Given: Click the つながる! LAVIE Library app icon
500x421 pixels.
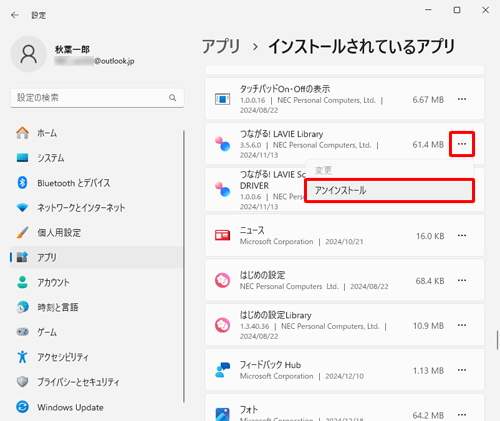Looking at the screenshot, I should pyautogui.click(x=222, y=144).
